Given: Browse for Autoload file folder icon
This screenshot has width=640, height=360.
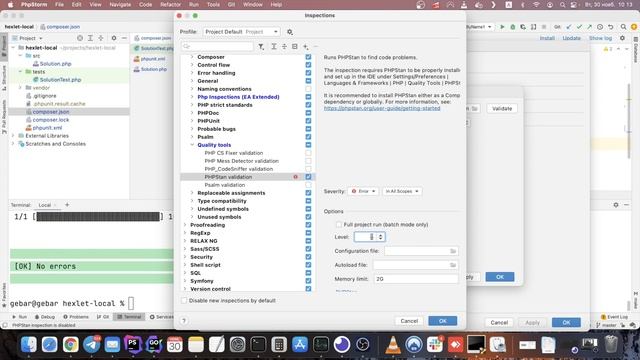Looking at the screenshot, I should click(x=453, y=265).
